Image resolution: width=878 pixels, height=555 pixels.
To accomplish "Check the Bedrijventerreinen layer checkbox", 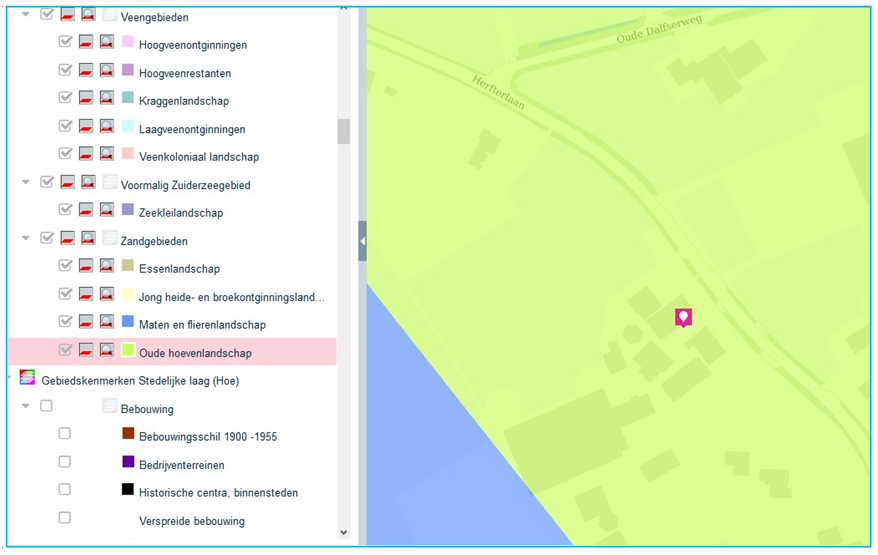I will [65, 461].
